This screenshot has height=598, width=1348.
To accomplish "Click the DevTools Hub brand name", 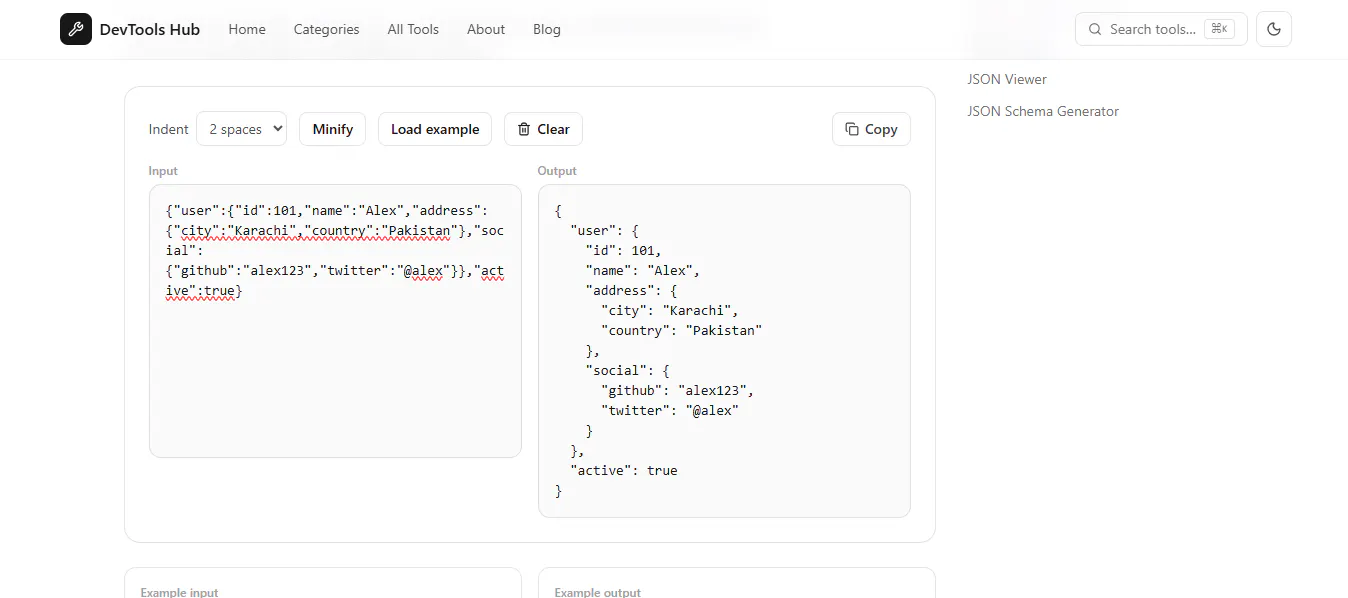I will [150, 29].
